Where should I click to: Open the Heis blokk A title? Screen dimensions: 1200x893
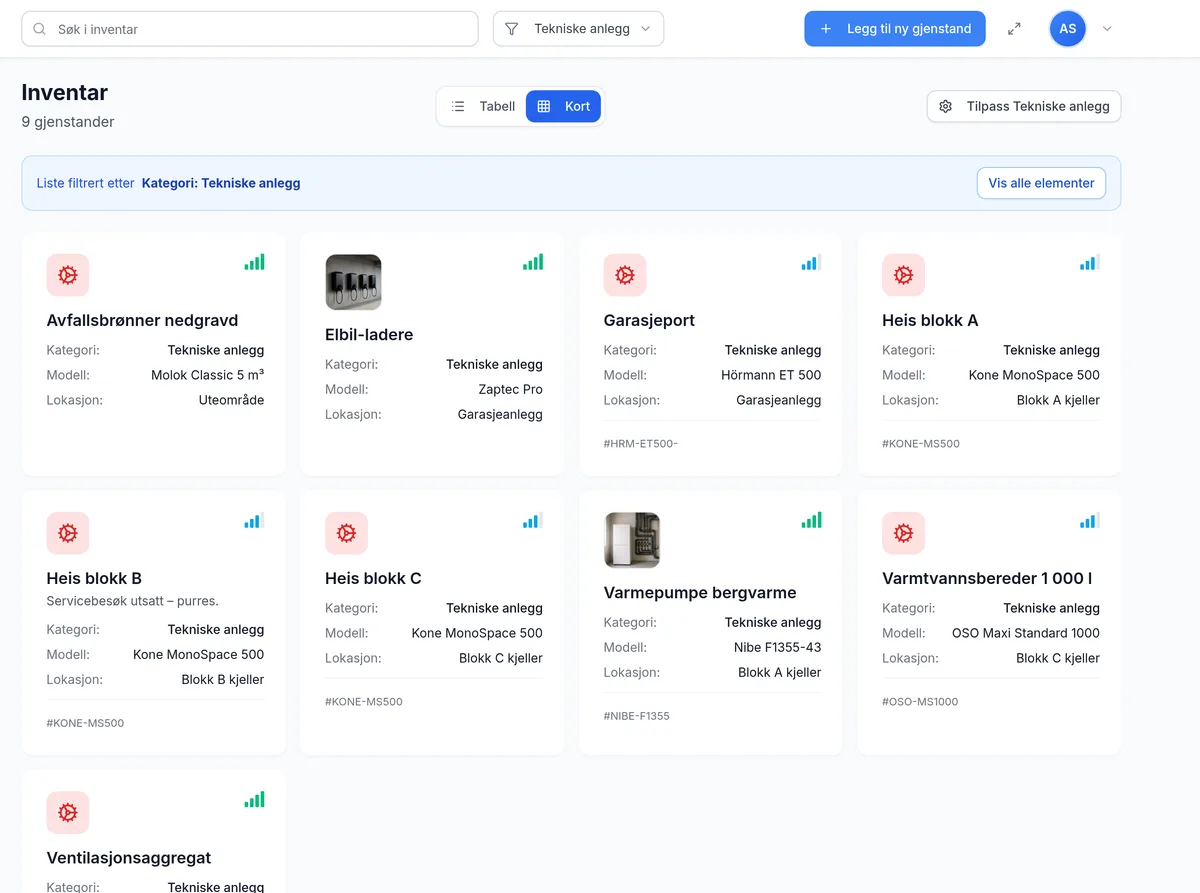[930, 320]
